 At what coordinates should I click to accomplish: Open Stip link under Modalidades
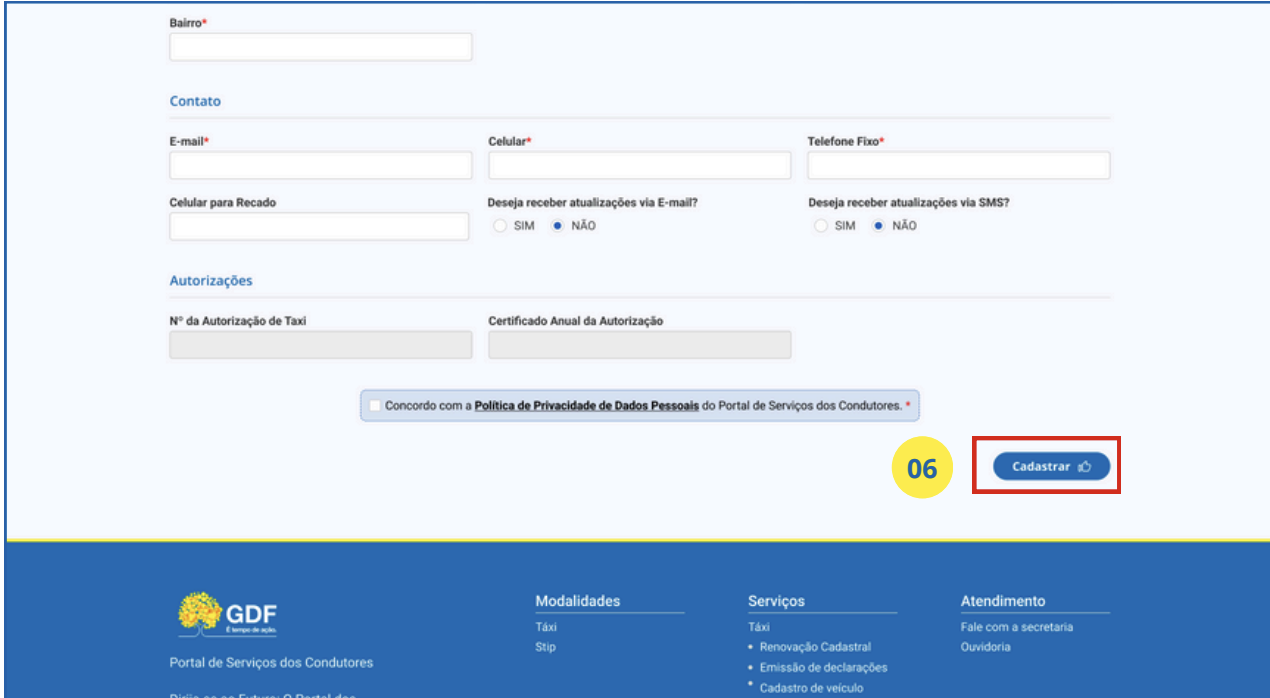pyautogui.click(x=545, y=647)
